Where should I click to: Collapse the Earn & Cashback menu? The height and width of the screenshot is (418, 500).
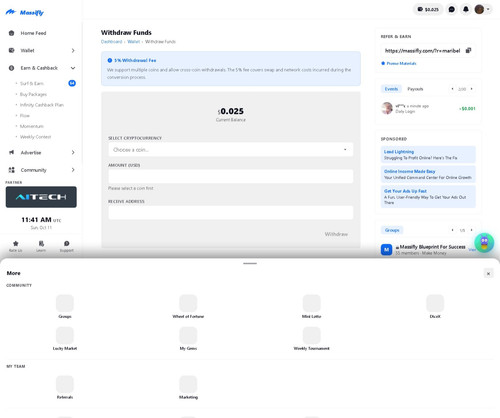tap(41, 68)
